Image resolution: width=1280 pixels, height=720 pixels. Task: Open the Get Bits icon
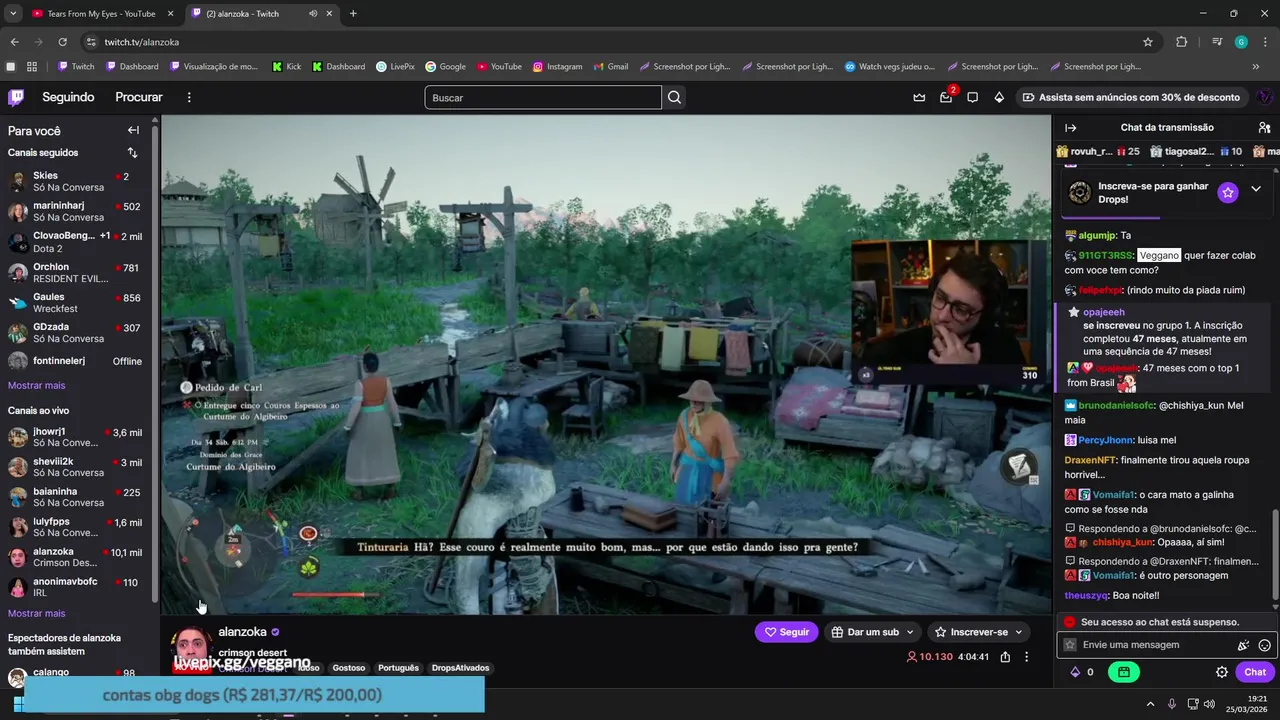pyautogui.click(x=999, y=97)
